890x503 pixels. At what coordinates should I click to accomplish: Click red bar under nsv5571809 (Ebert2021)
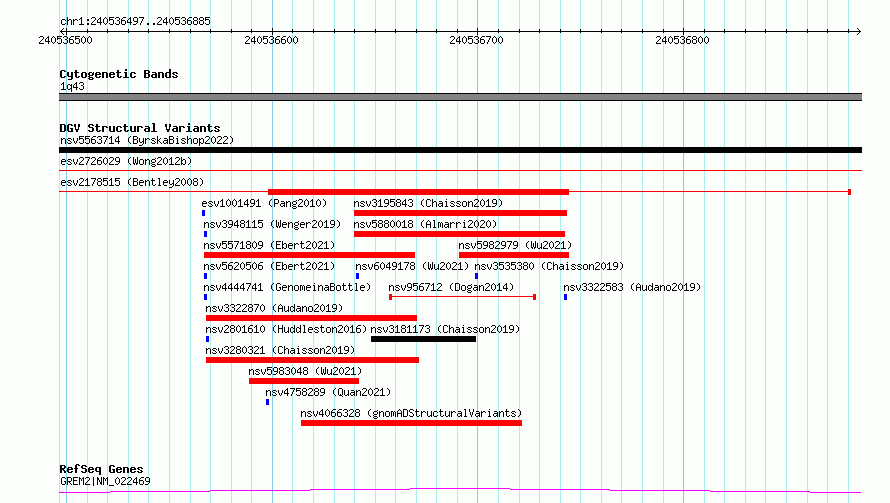pos(309,255)
